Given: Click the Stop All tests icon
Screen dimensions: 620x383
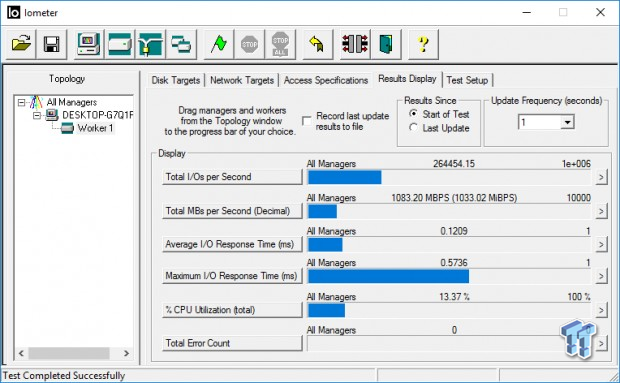Looking at the screenshot, I should pos(280,44).
